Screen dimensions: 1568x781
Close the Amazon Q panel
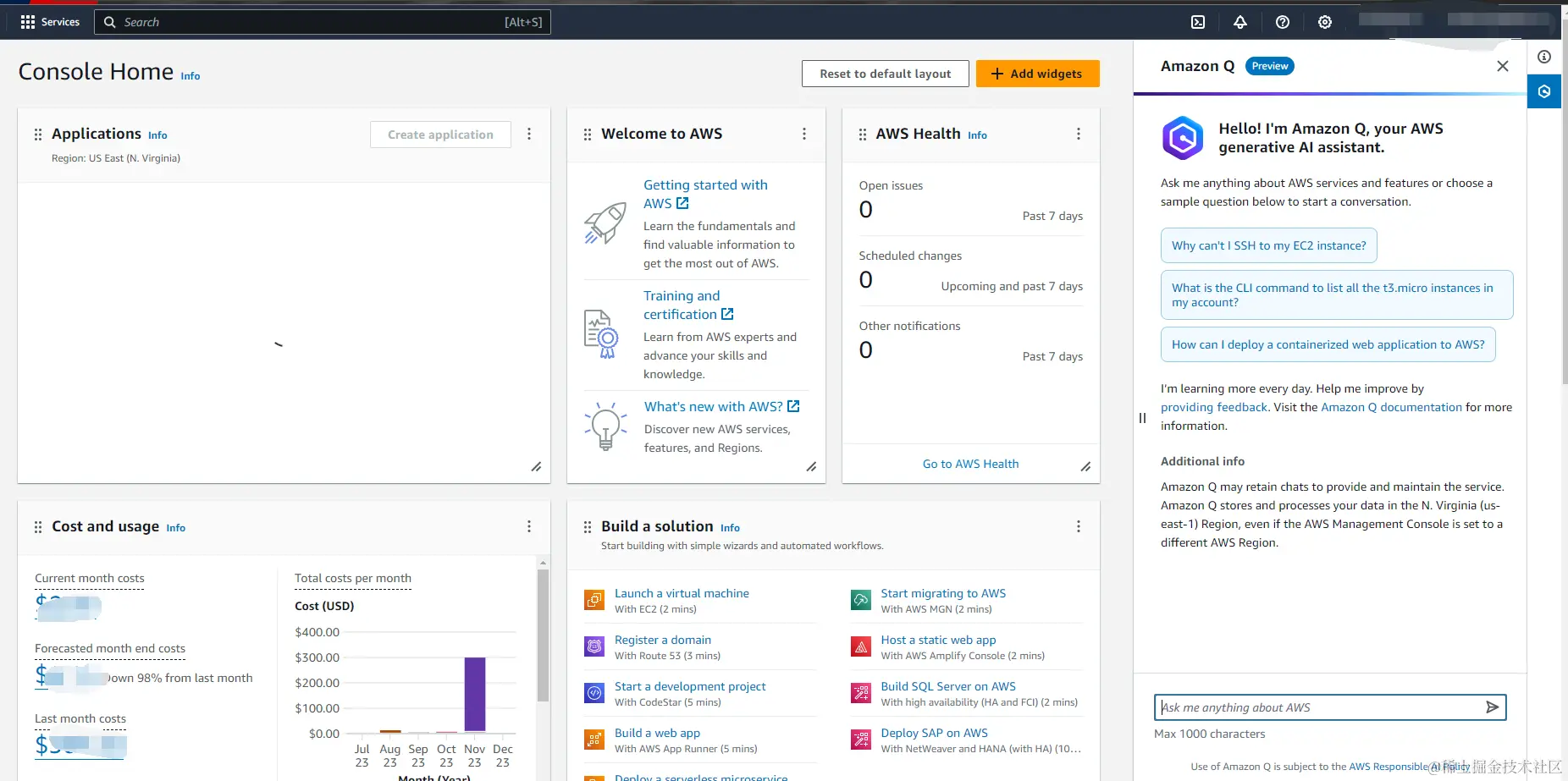1503,66
